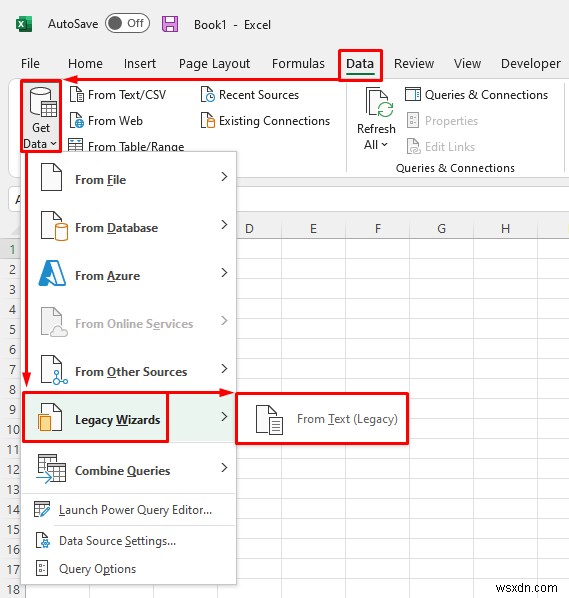
Task: Click the Recent Sources icon
Action: 208,94
